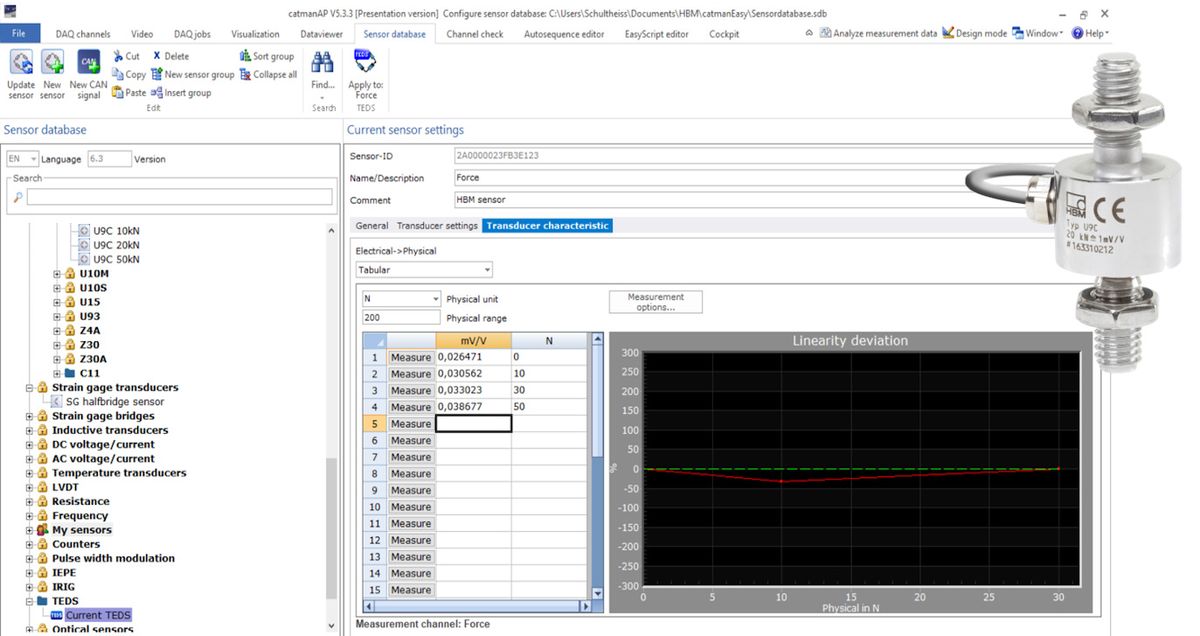Select the mV/V column header
This screenshot has height=636, width=1200.
click(x=473, y=341)
